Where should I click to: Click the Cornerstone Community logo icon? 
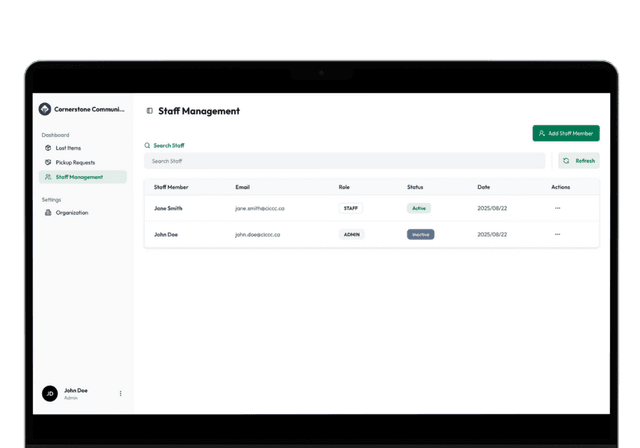pyautogui.click(x=45, y=109)
